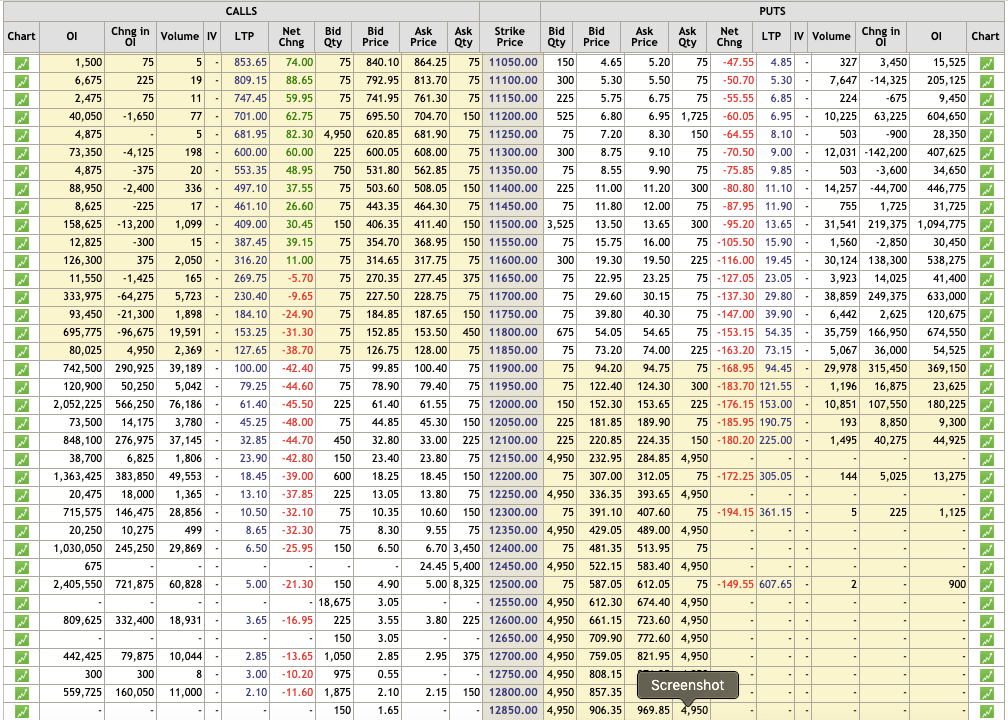Click calls ask qty value 8,325
This screenshot has width=1008, height=720.
[466, 584]
